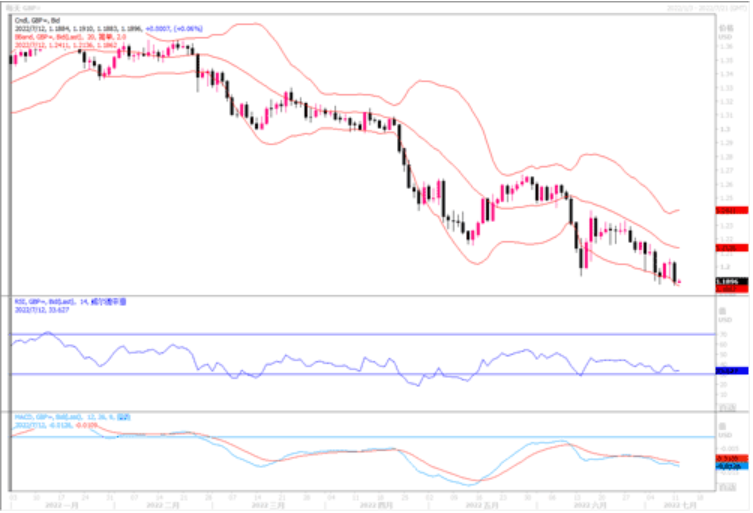The width and height of the screenshot is (753, 513).
Task: Click the bottom date axis of the chart
Action: (x=360, y=497)
